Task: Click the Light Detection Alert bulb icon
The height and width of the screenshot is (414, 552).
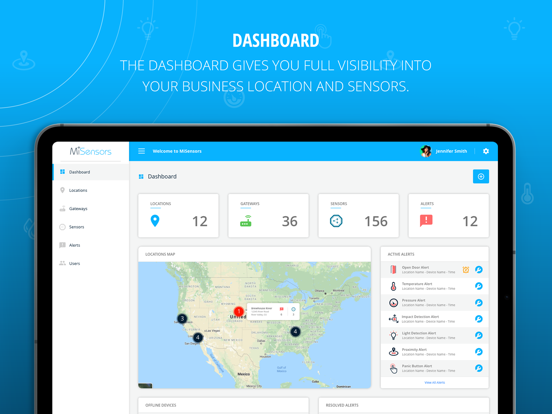Action: pyautogui.click(x=393, y=335)
